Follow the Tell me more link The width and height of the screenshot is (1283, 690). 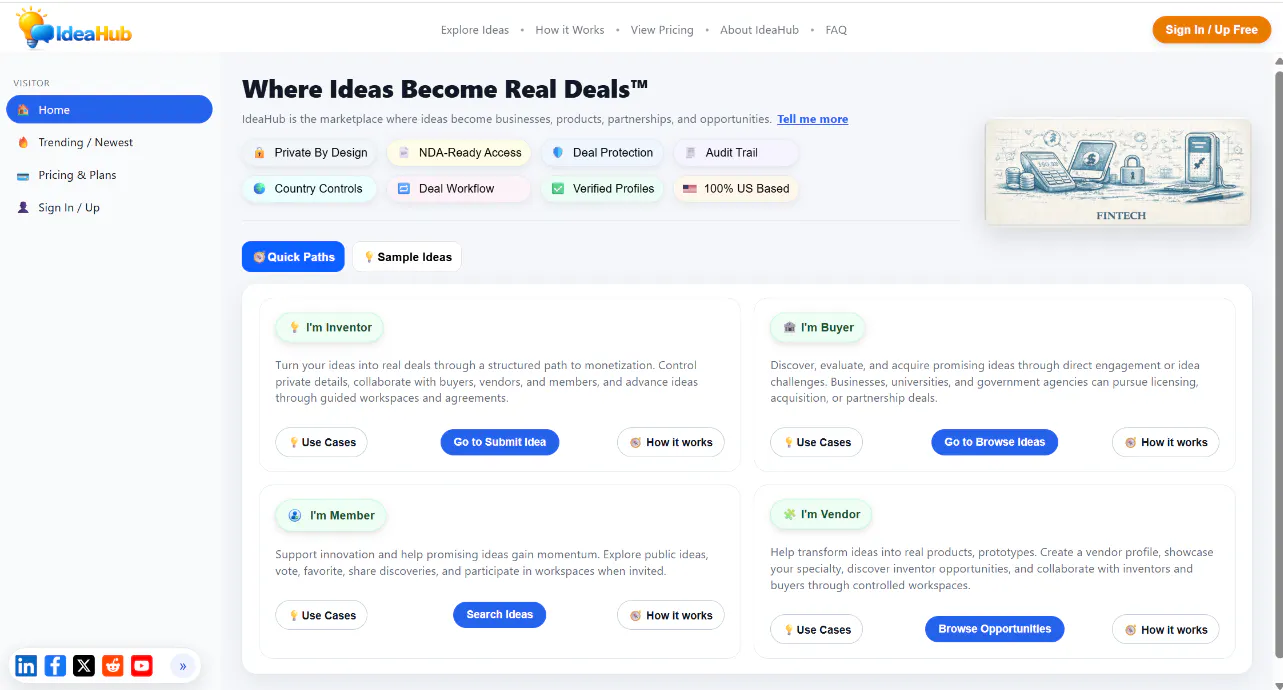(x=813, y=119)
